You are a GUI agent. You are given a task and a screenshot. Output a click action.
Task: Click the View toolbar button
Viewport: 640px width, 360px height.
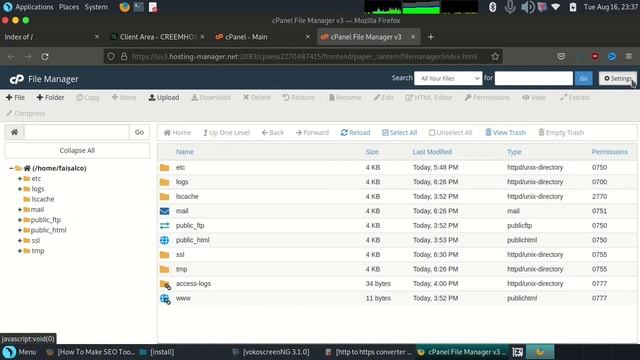click(534, 98)
